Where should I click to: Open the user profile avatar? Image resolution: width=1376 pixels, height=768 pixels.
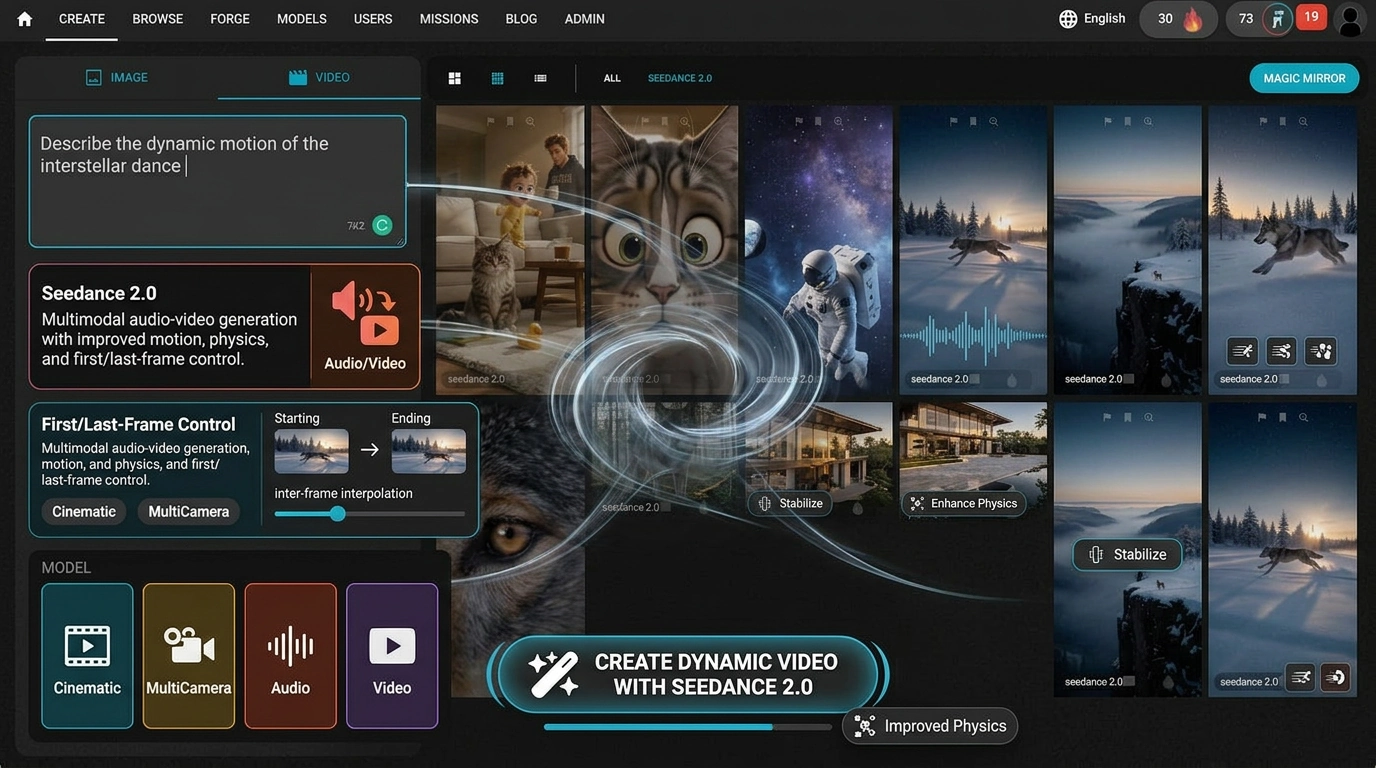click(1350, 19)
